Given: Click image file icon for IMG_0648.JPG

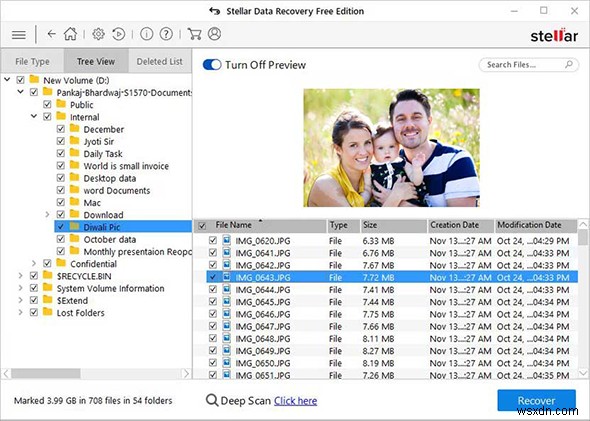Looking at the screenshot, I should 227,338.
